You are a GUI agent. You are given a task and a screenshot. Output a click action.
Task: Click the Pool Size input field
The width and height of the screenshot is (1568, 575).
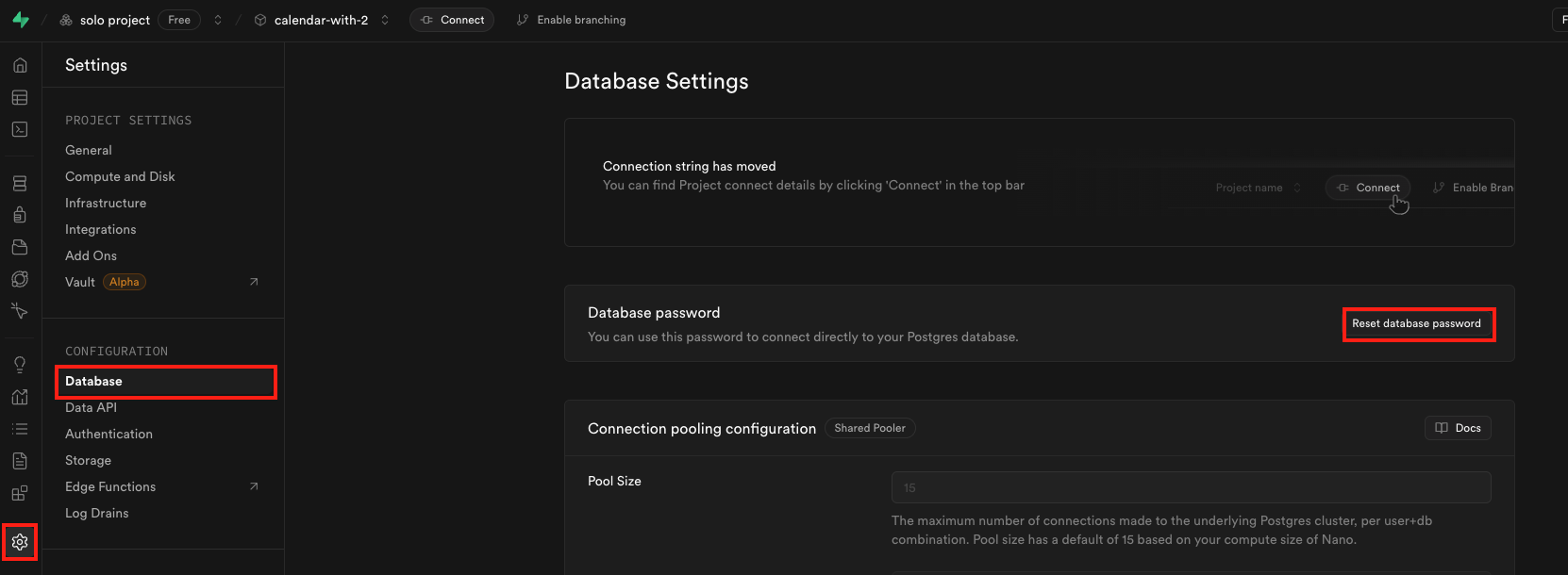(1191, 487)
